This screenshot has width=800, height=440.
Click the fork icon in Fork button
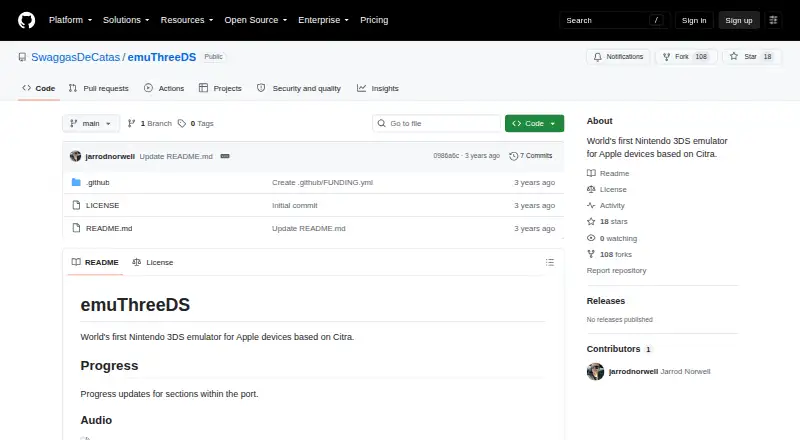pos(666,57)
